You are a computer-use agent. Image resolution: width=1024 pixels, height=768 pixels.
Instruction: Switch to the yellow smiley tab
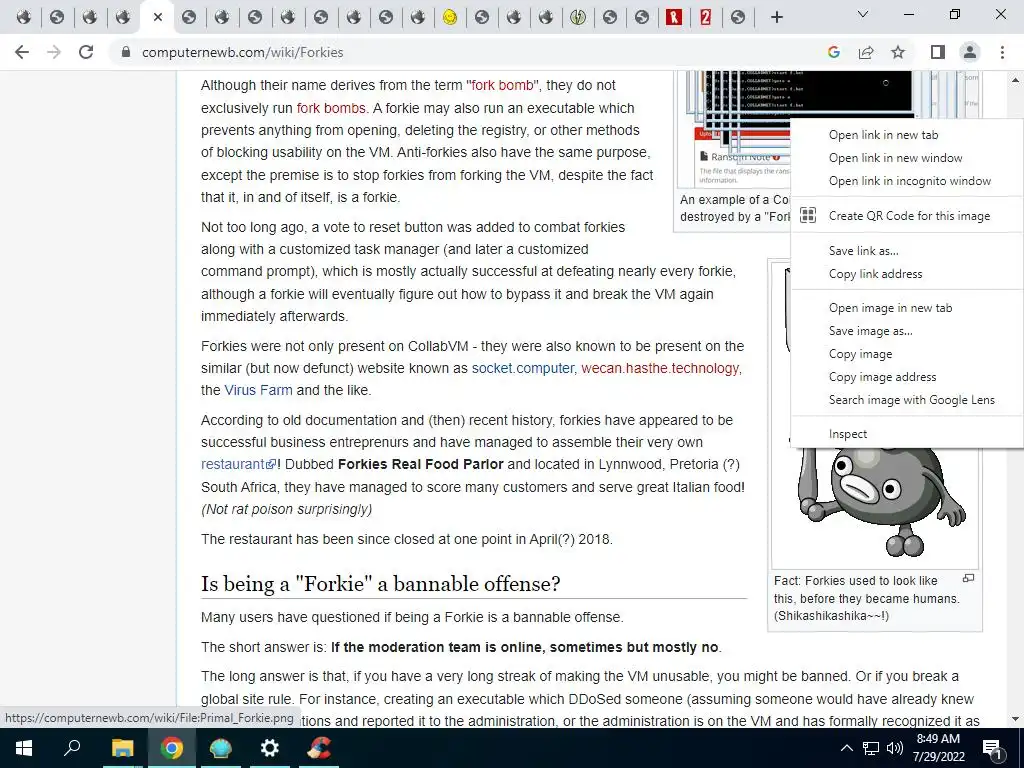449,18
